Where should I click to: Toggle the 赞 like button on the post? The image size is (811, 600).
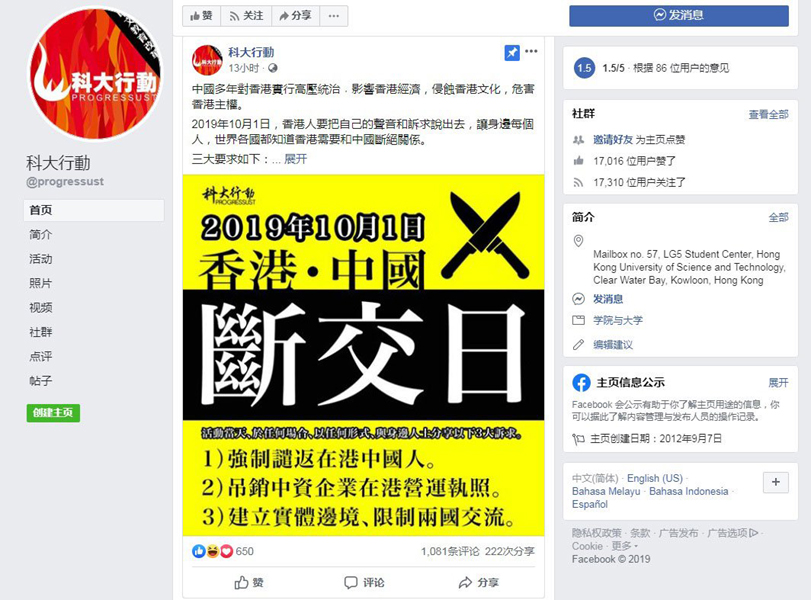coord(249,582)
